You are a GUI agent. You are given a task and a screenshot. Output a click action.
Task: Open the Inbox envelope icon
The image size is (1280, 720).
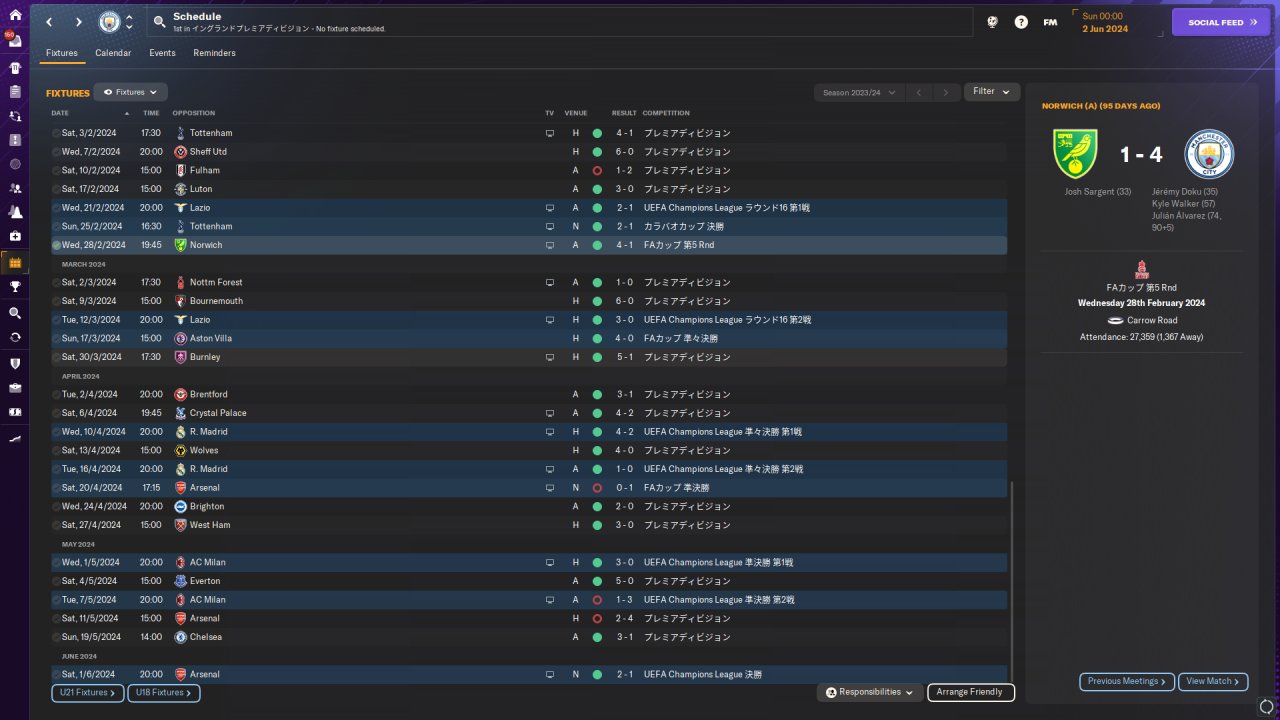tap(15, 42)
